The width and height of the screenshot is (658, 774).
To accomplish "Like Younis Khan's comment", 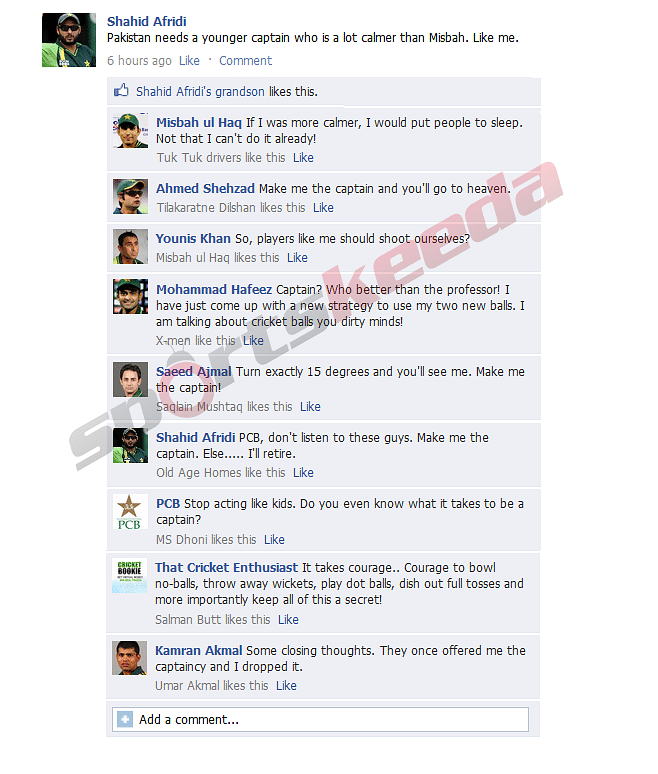I will click(x=297, y=258).
